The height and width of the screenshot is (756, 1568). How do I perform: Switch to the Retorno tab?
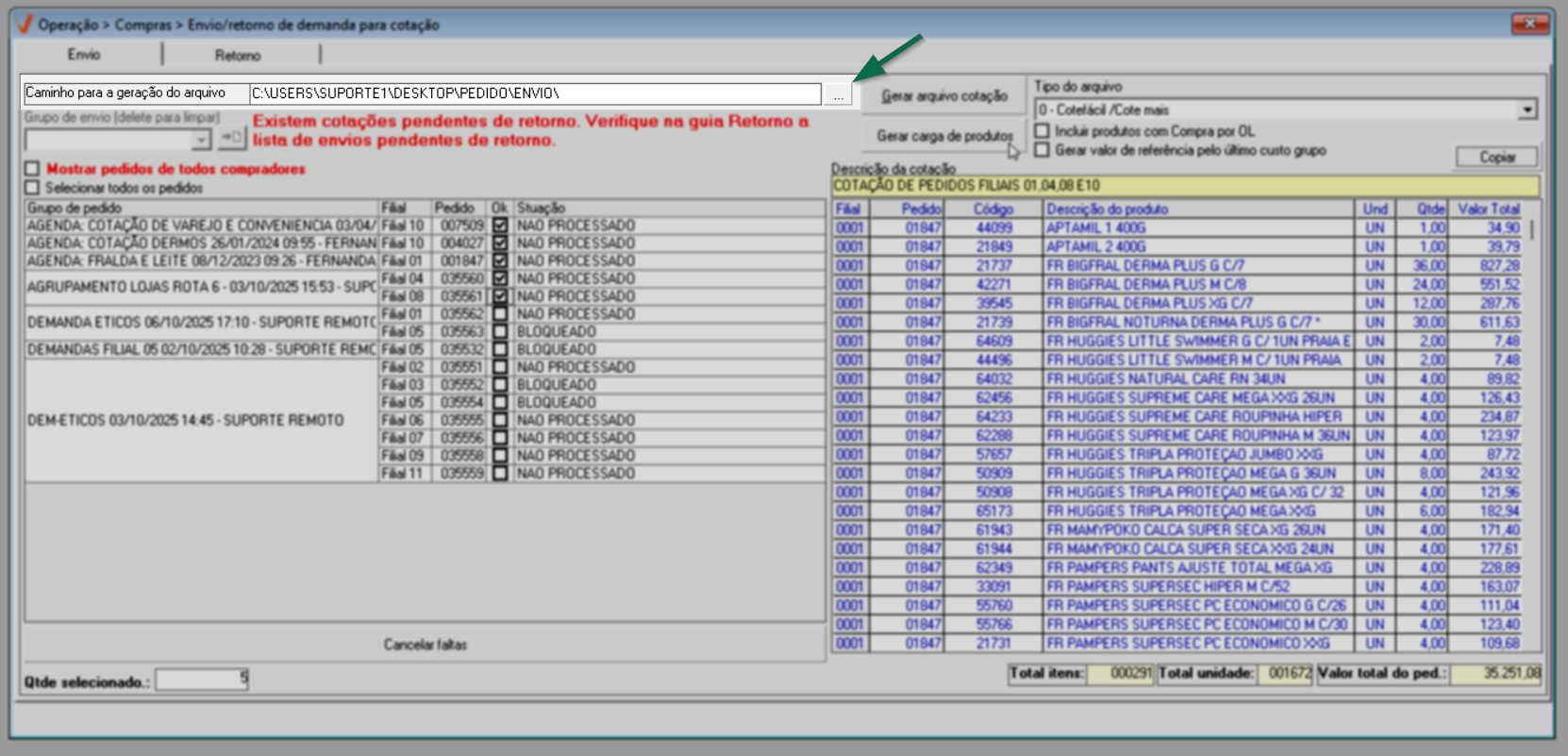coord(238,55)
